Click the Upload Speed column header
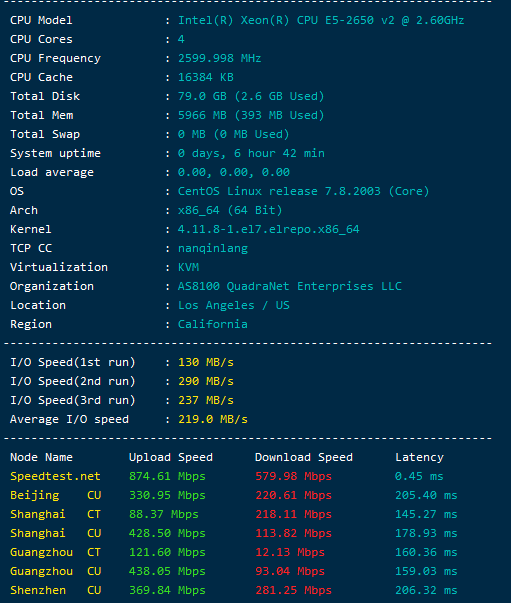 [x=170, y=457]
